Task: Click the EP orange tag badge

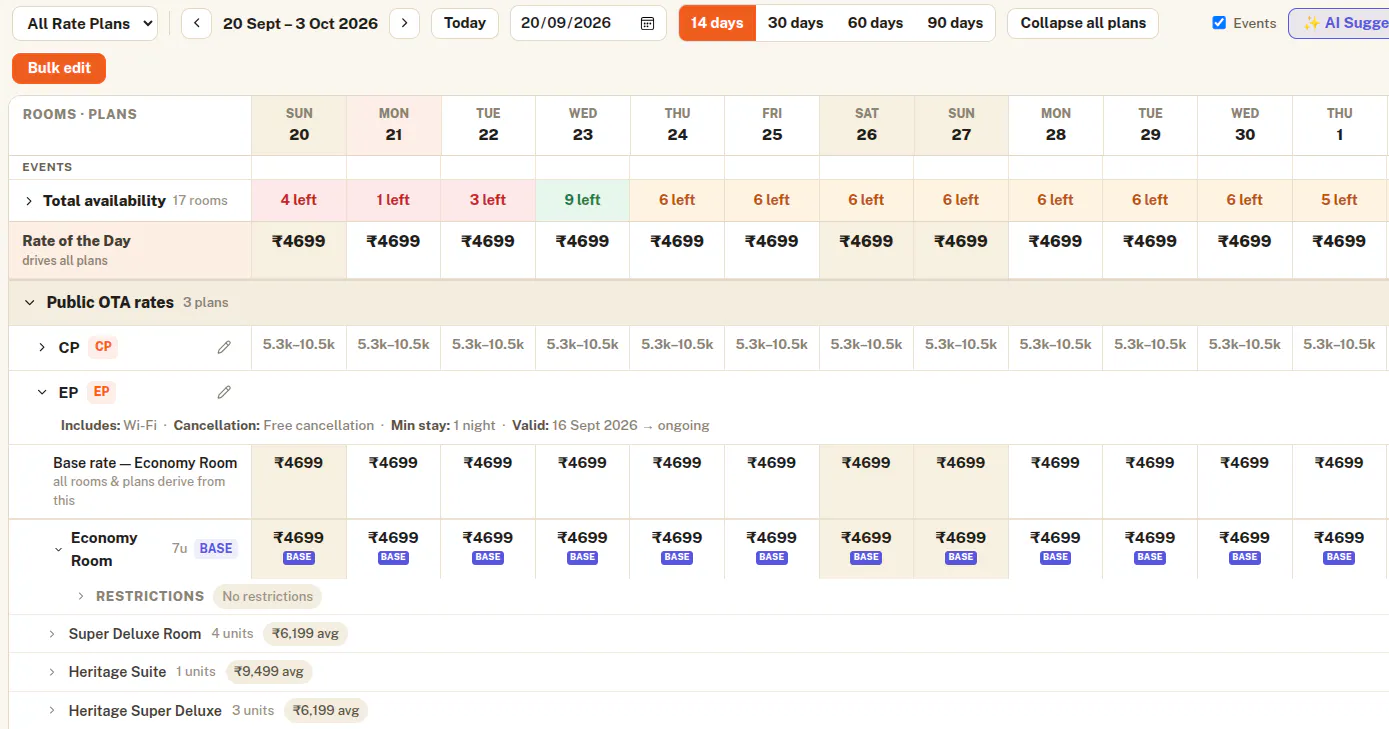Action: 101,392
